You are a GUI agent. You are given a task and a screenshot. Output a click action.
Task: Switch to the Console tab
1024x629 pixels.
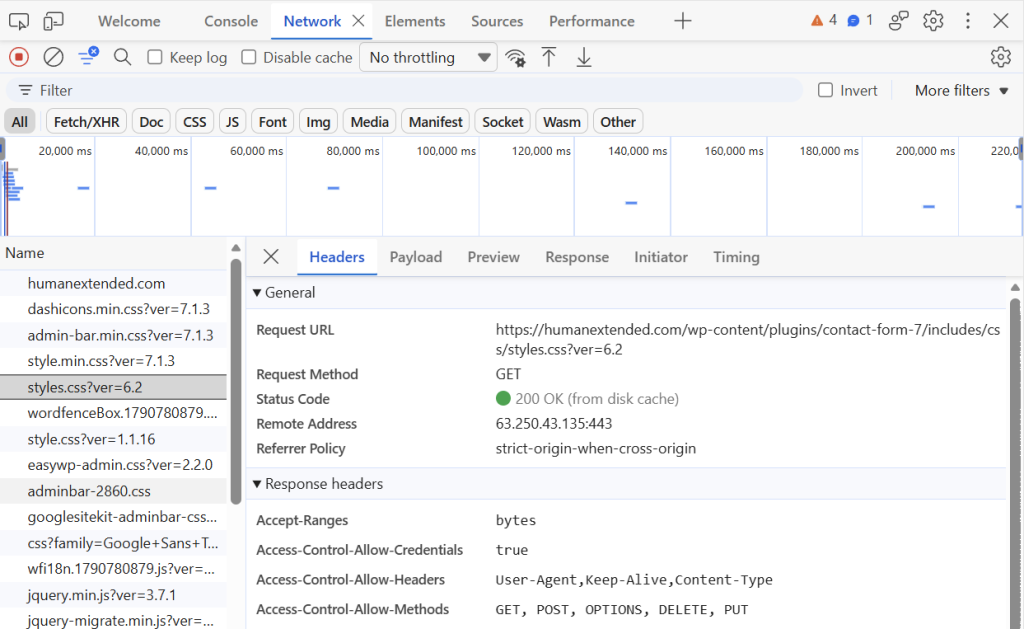[231, 21]
